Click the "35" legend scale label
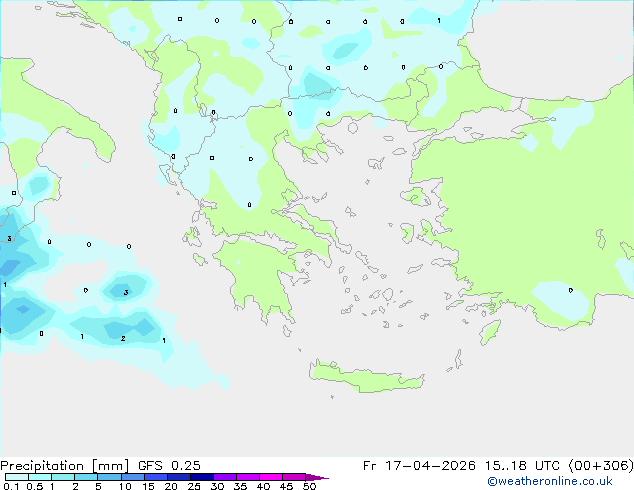Viewport: 634px width, 490px height. (240, 486)
